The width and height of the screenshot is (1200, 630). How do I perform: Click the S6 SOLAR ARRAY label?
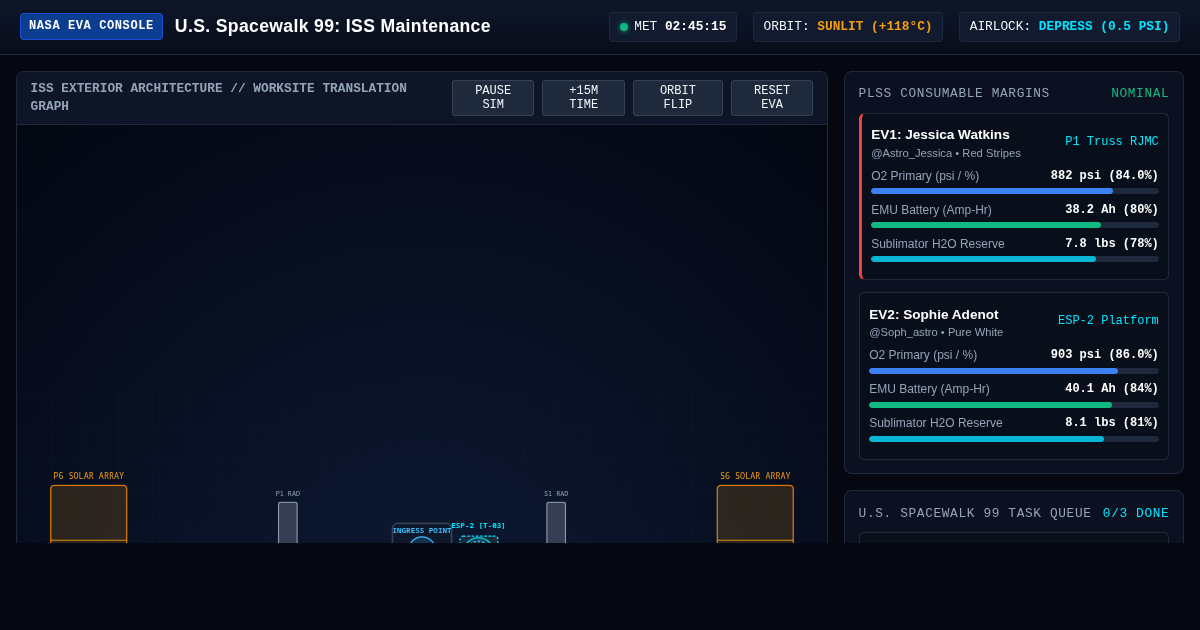(755, 477)
